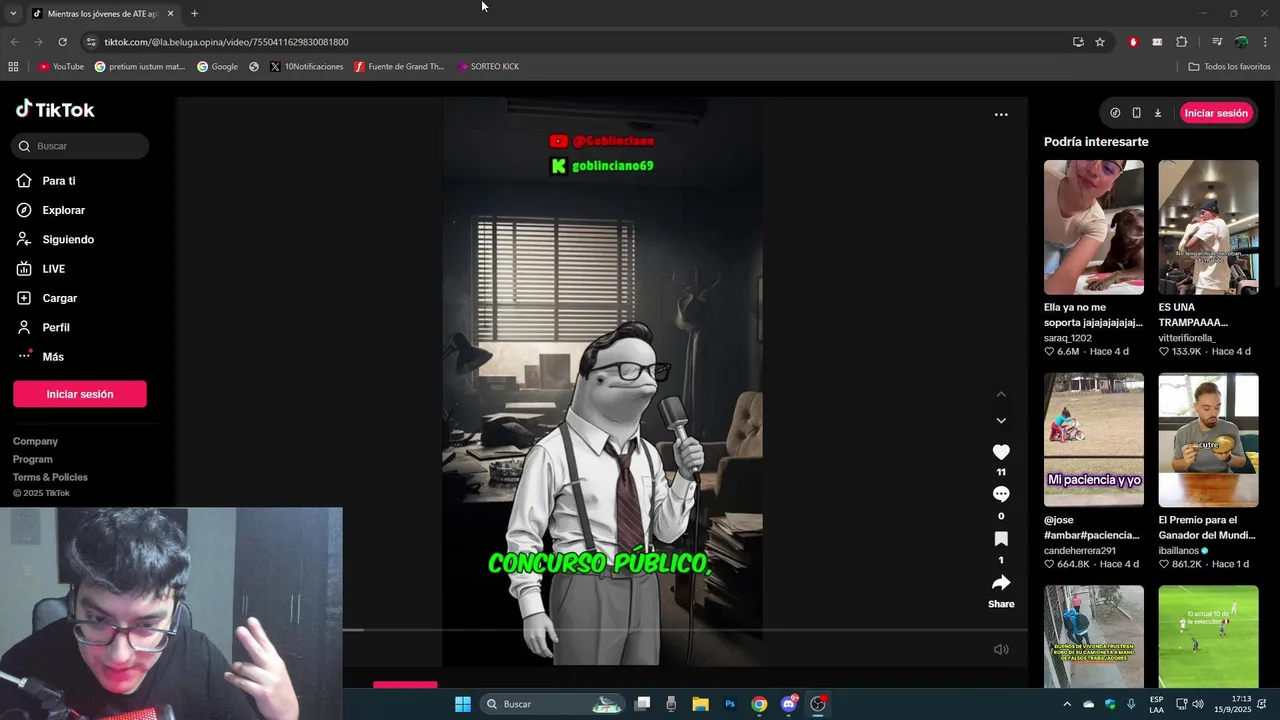Open the 'ES UNA TRAMPAAAA' video thumbnail
Image resolution: width=1280 pixels, height=720 pixels.
[x=1208, y=227]
